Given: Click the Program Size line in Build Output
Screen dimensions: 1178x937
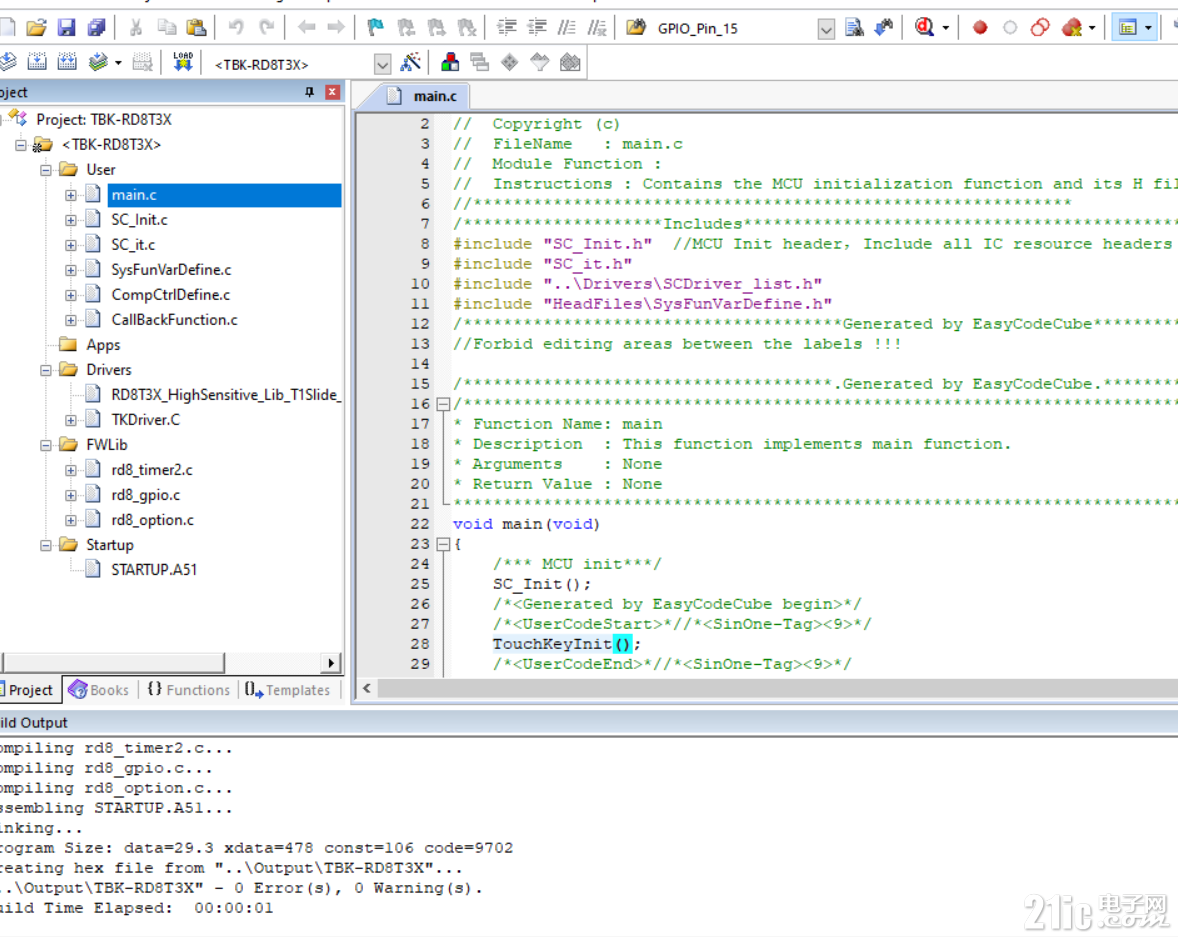Looking at the screenshot, I should (x=256, y=848).
